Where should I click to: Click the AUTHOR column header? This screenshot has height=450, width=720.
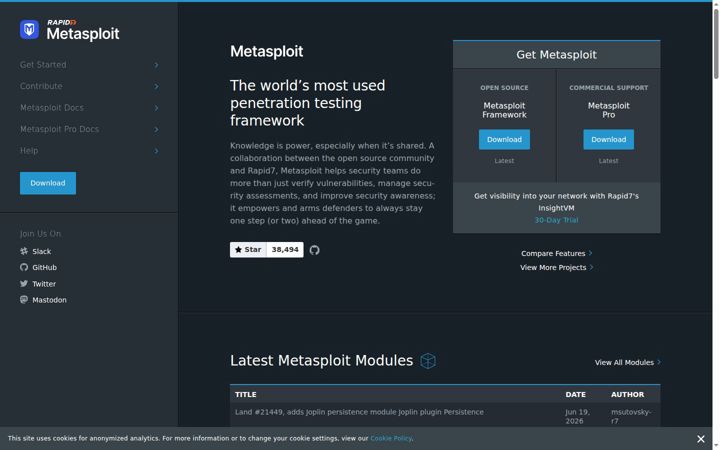[627, 395]
